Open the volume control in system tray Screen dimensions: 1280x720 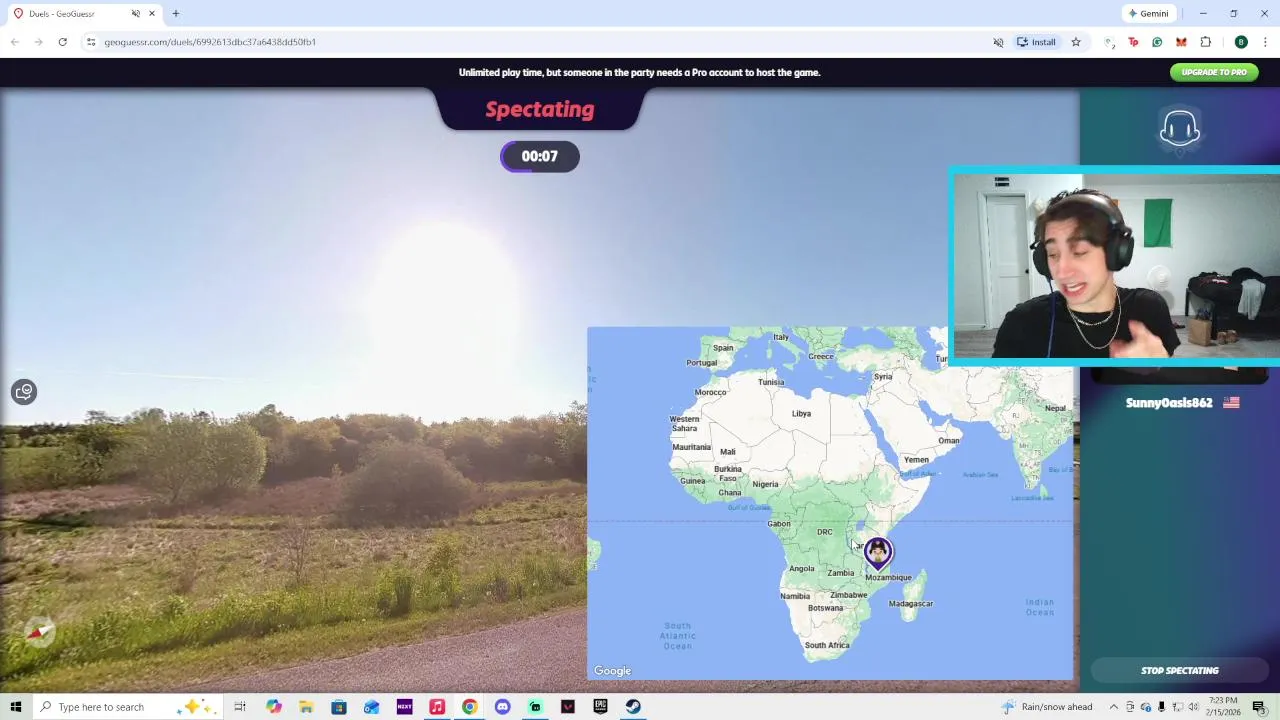(x=1193, y=707)
